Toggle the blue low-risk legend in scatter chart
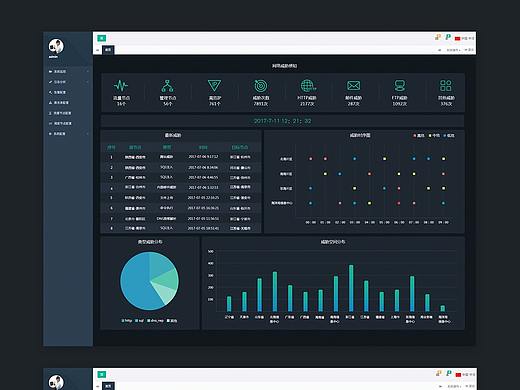 click(x=449, y=135)
